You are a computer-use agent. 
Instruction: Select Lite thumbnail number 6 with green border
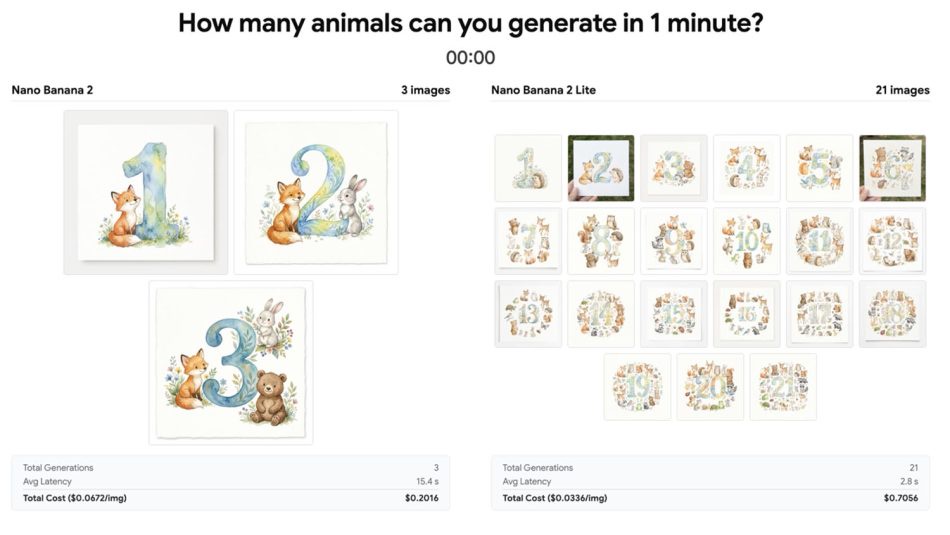pos(892,168)
